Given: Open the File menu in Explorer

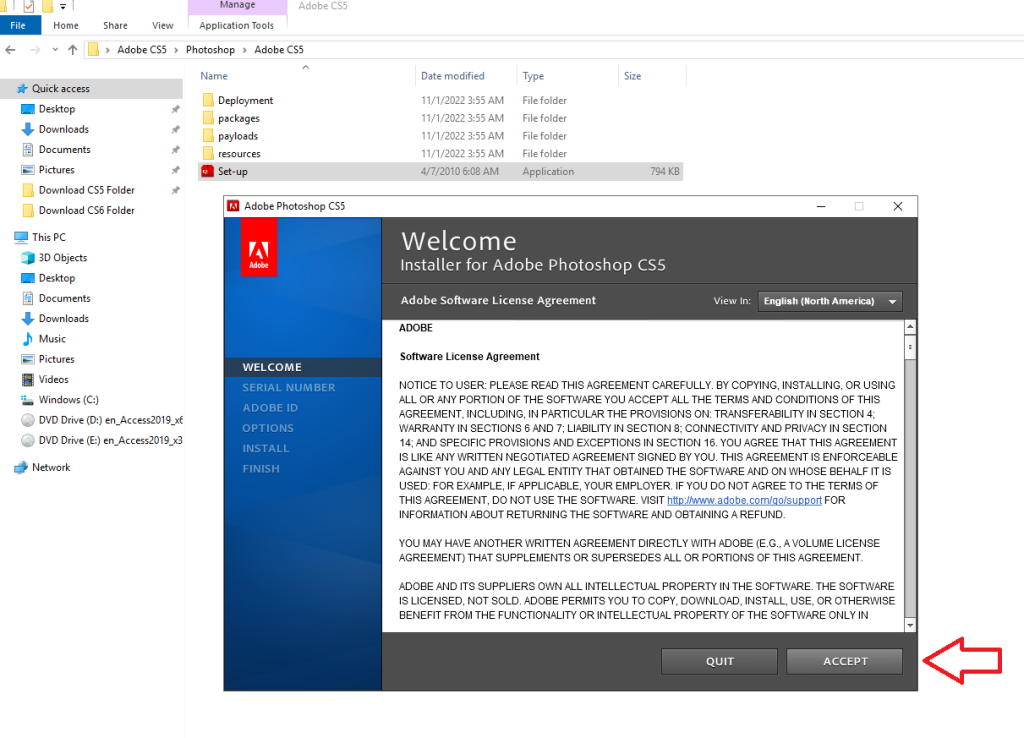Looking at the screenshot, I should pyautogui.click(x=18, y=25).
